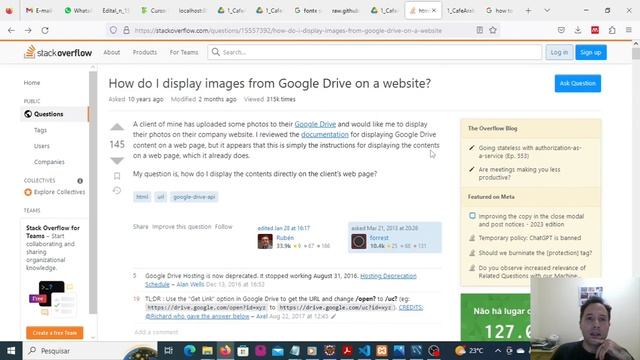Viewport: 640px width, 360px height.
Task: Open Microsoft Store from taskbar
Action: (243, 351)
